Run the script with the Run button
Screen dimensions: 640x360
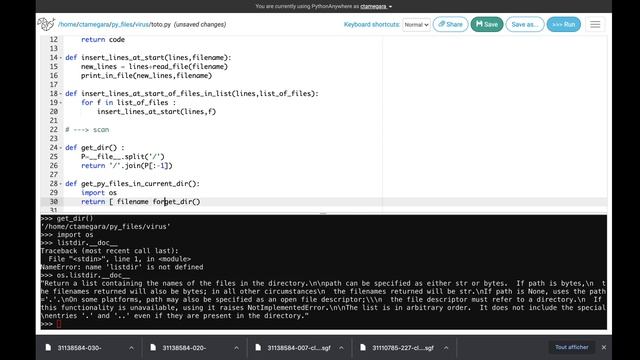563,24
